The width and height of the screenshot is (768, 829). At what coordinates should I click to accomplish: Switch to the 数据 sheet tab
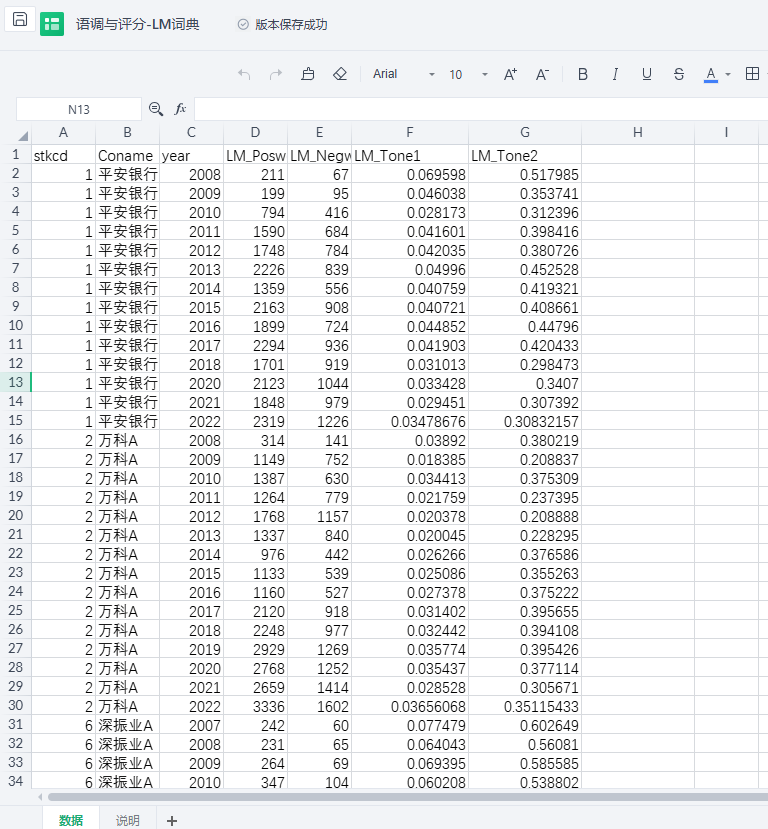point(71,819)
